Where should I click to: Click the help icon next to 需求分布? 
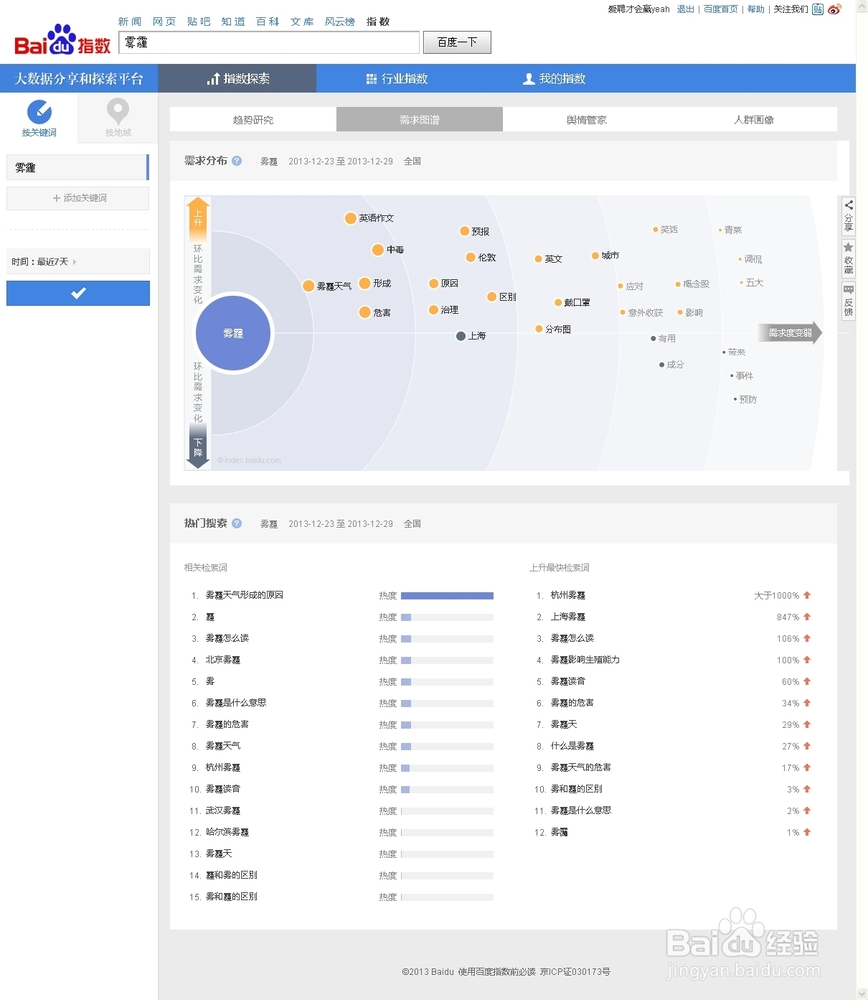click(237, 161)
